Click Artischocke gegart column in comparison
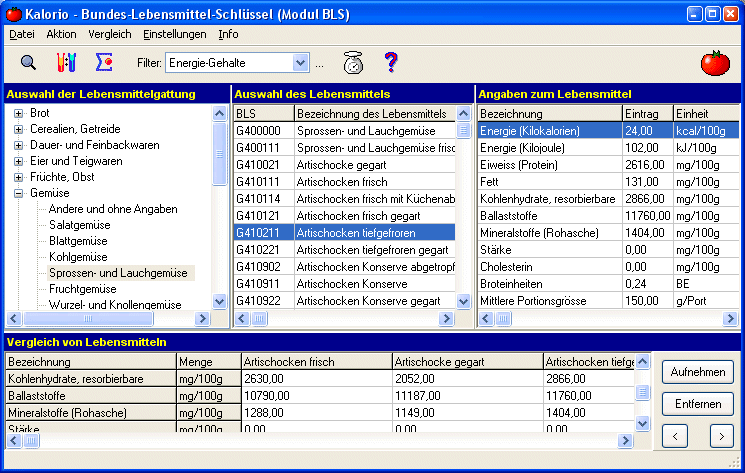The width and height of the screenshot is (745, 473). (468, 362)
